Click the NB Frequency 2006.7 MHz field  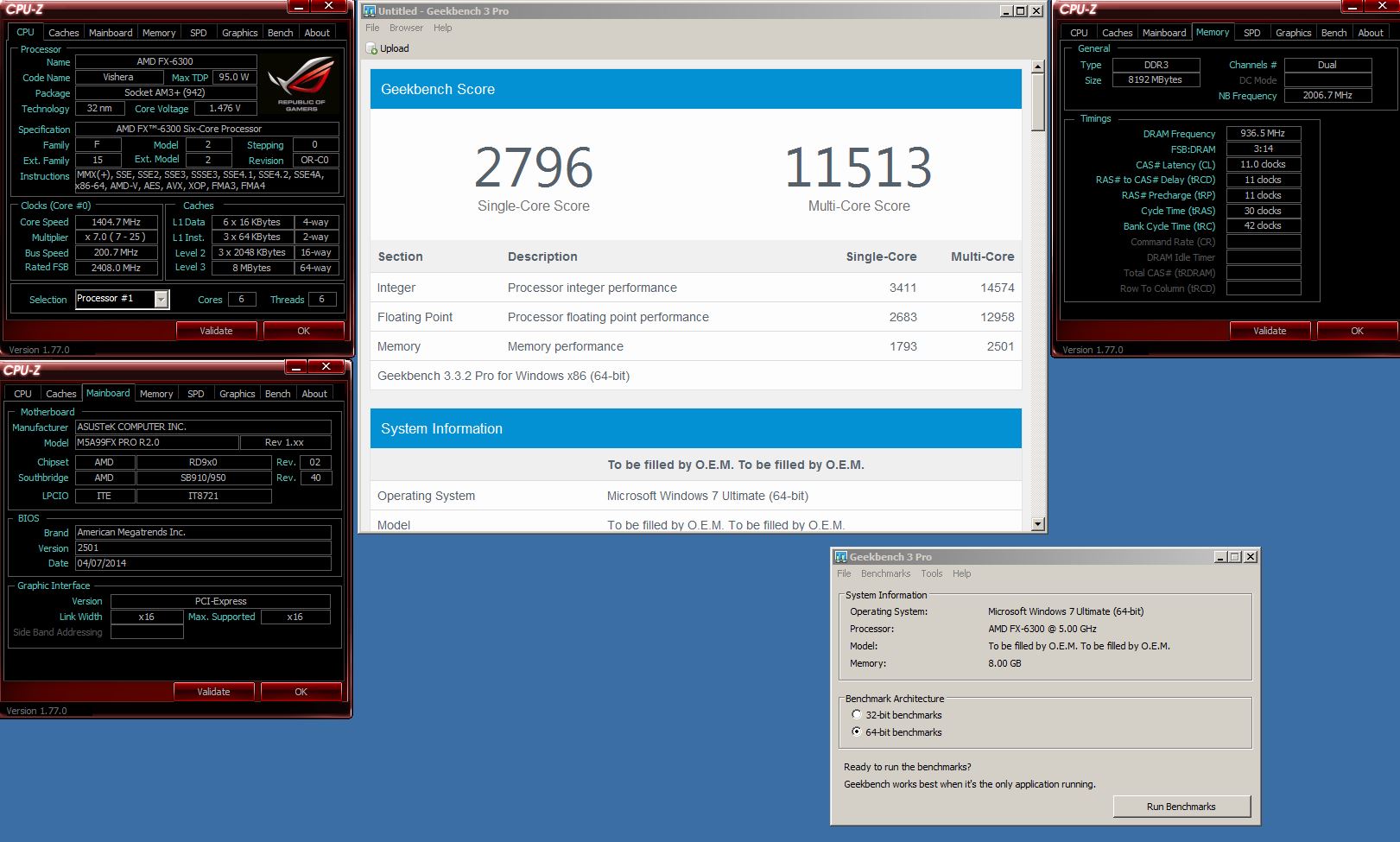click(1327, 95)
